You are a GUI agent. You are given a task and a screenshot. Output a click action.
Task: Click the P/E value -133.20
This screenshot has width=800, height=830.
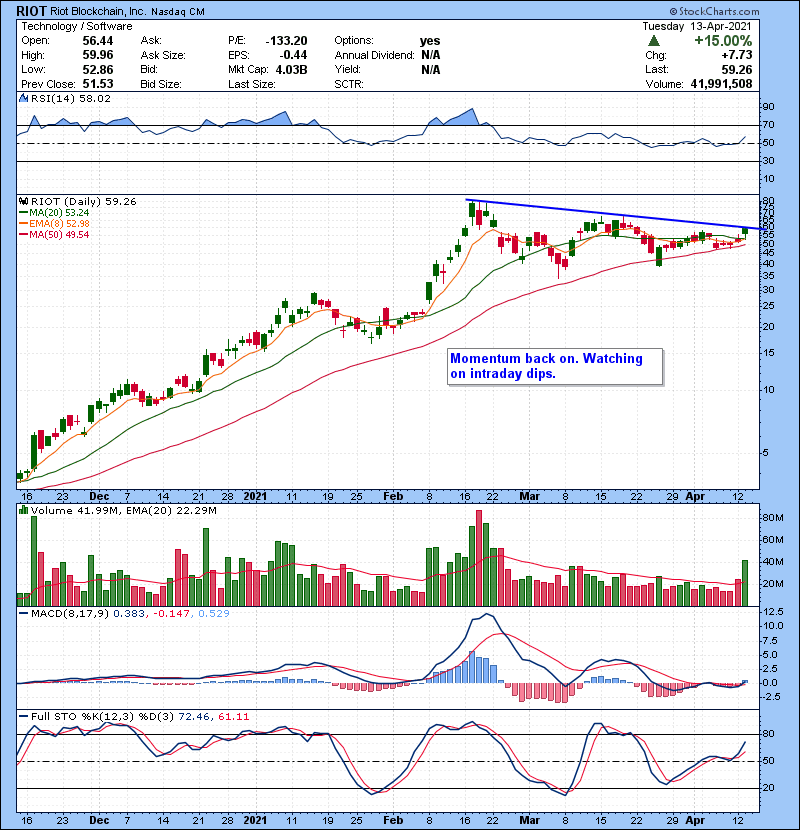coord(286,41)
